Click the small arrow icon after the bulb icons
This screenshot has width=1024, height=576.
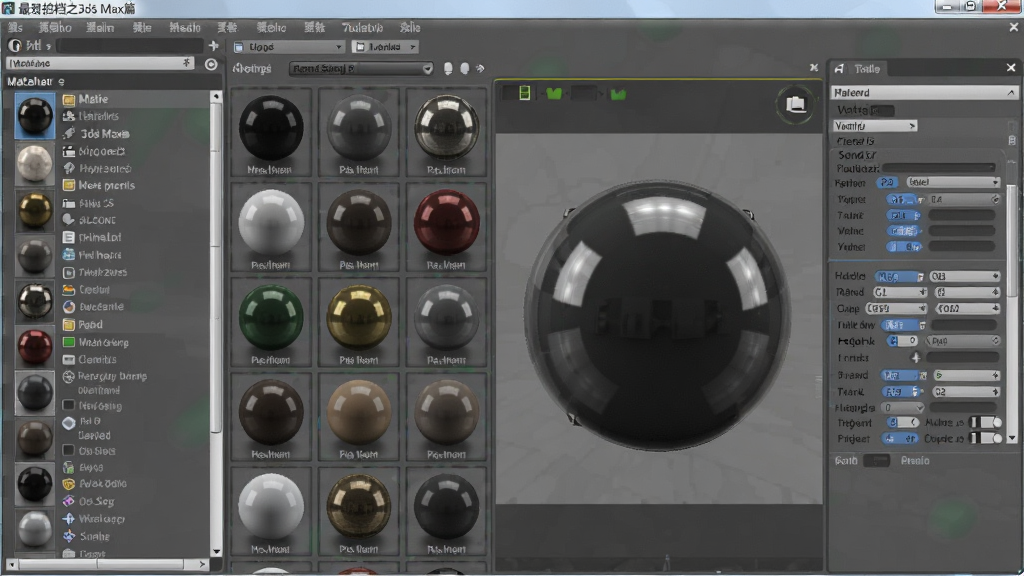481,68
